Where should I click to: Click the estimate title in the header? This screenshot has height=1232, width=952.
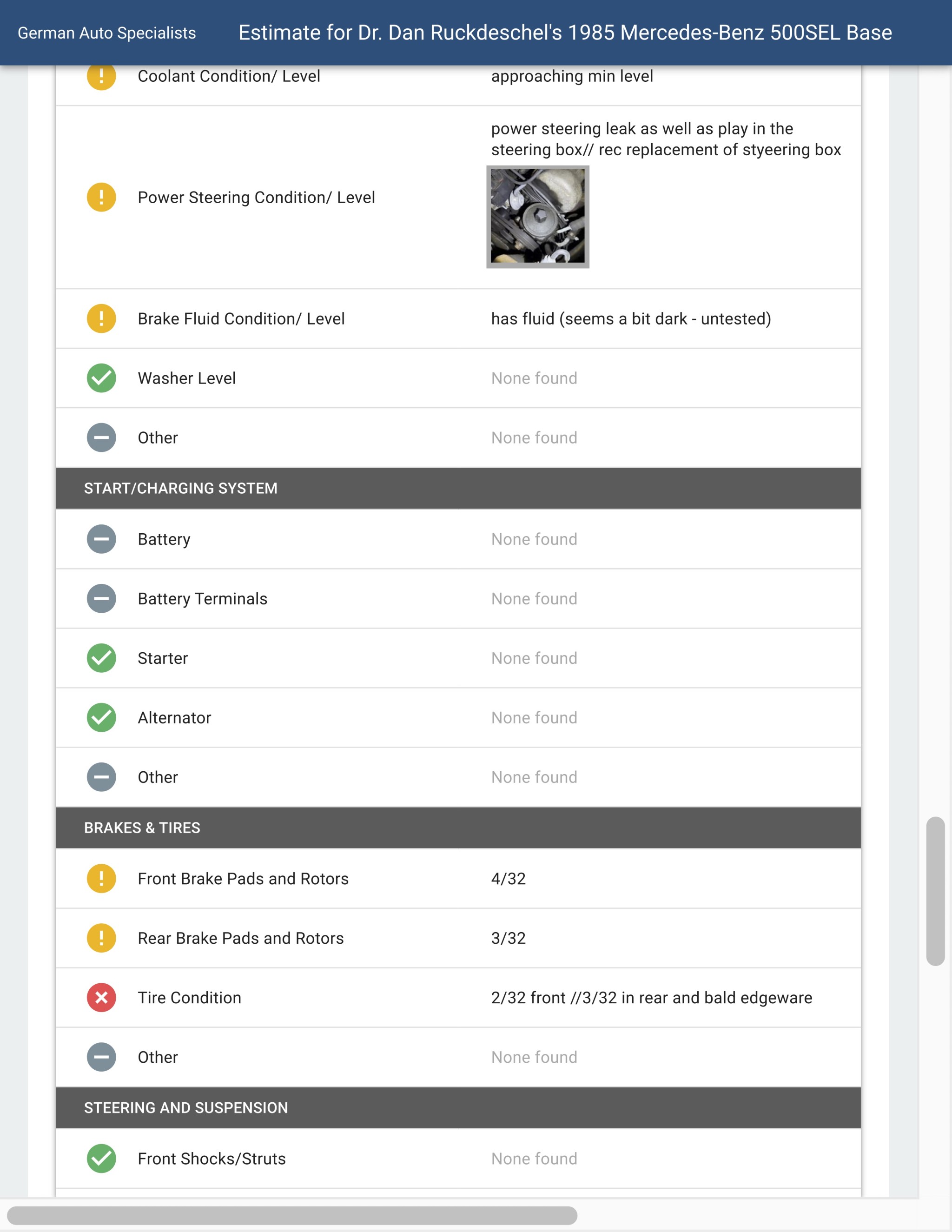[565, 33]
